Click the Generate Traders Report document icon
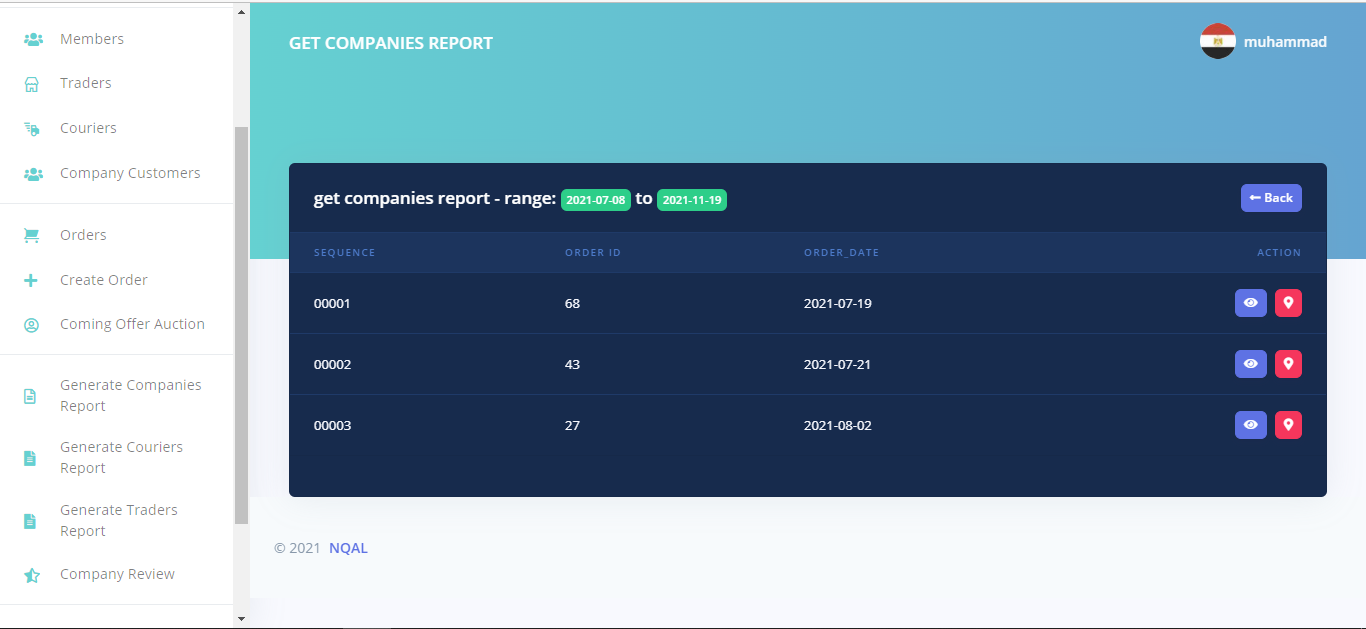The image size is (1366, 629). 30,521
